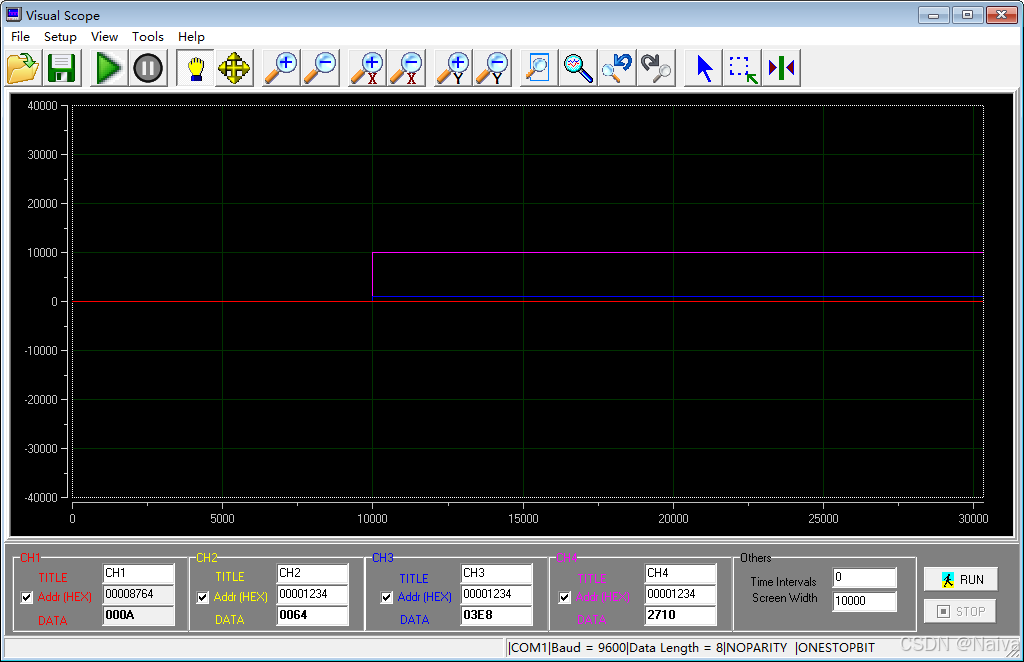Open file with the folder icon
This screenshot has width=1024, height=662.
[x=23, y=68]
